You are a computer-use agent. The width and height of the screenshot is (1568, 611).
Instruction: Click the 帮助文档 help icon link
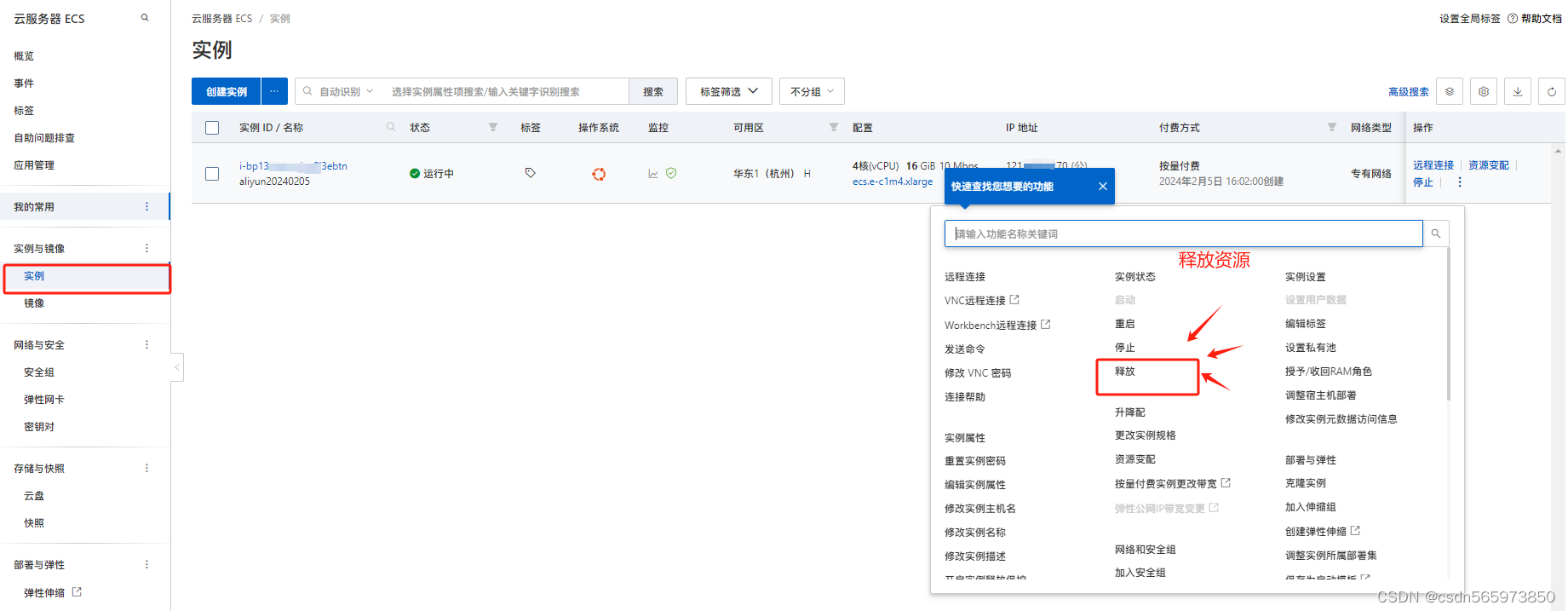1535,19
